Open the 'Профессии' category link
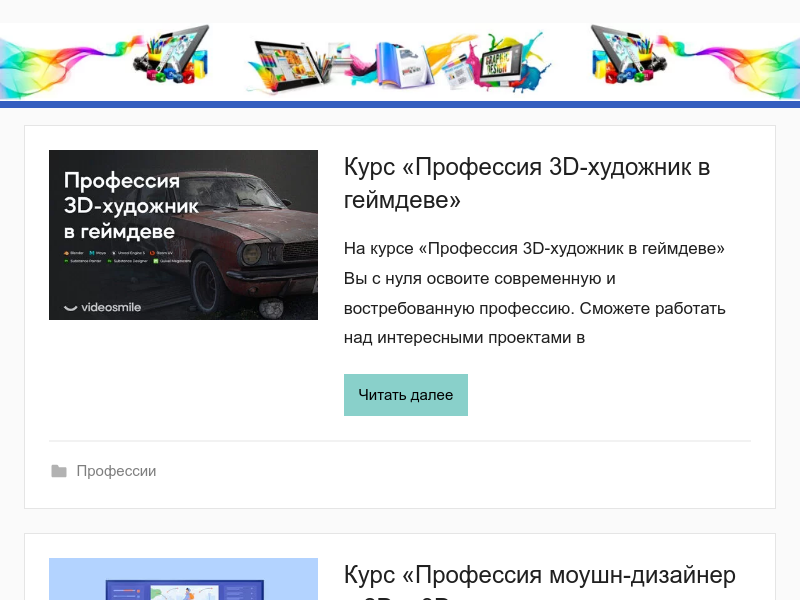This screenshot has width=800, height=600. (116, 471)
